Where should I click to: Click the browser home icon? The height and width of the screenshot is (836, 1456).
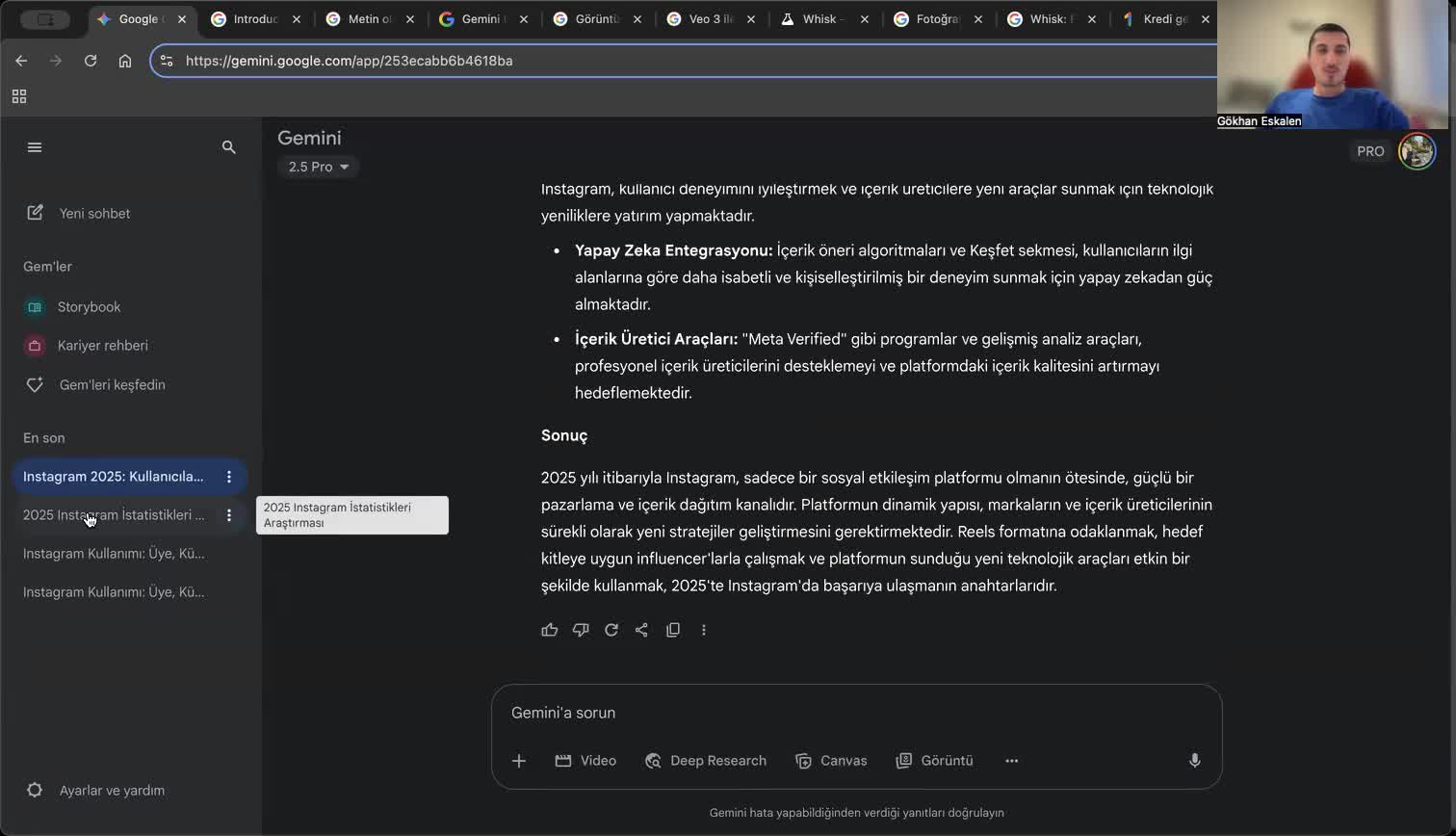(x=125, y=61)
